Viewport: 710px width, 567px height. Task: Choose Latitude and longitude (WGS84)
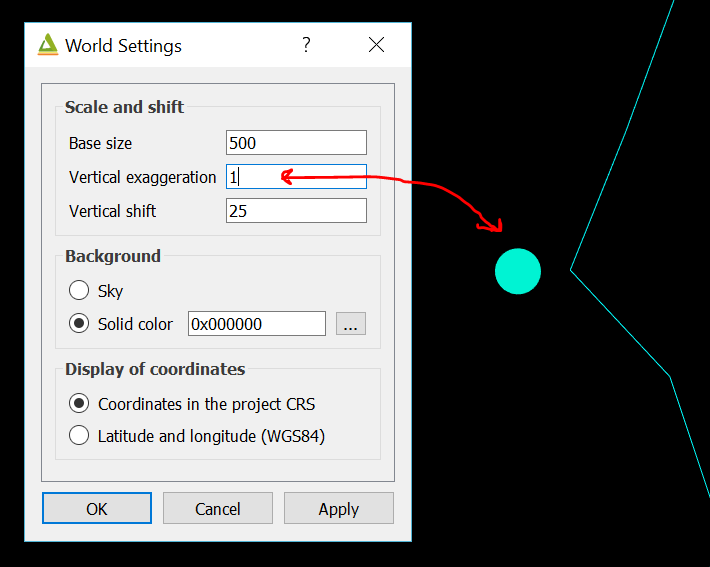pos(79,436)
